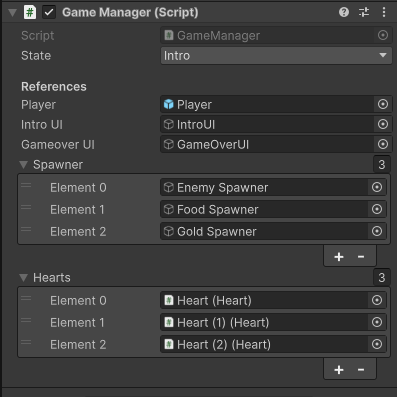
Task: Open the component presets icon
Action: (364, 12)
